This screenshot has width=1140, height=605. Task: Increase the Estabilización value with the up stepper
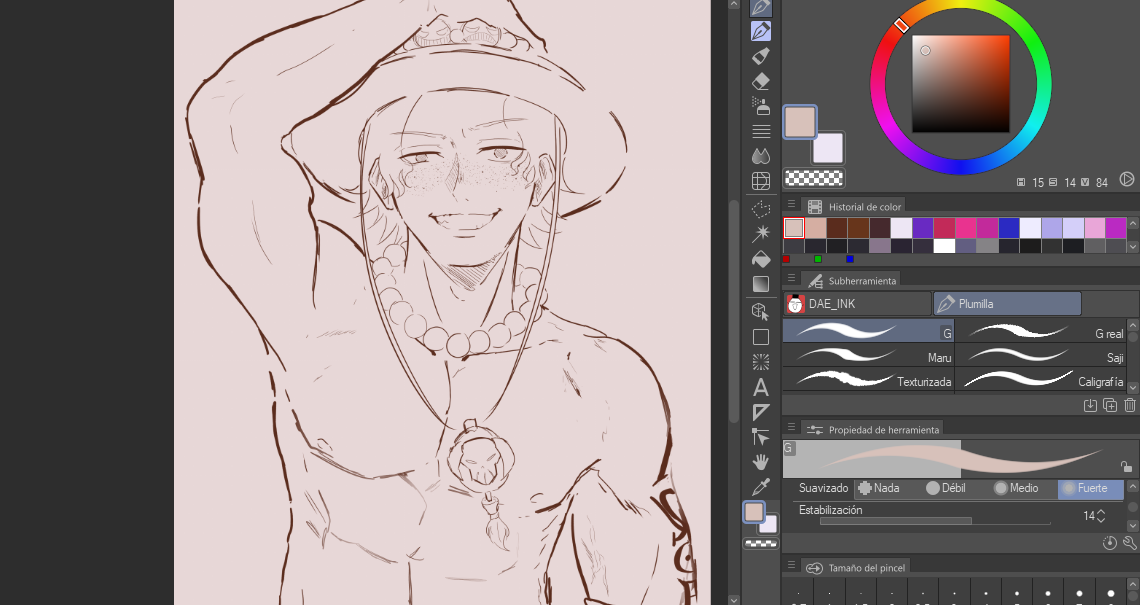1101,512
